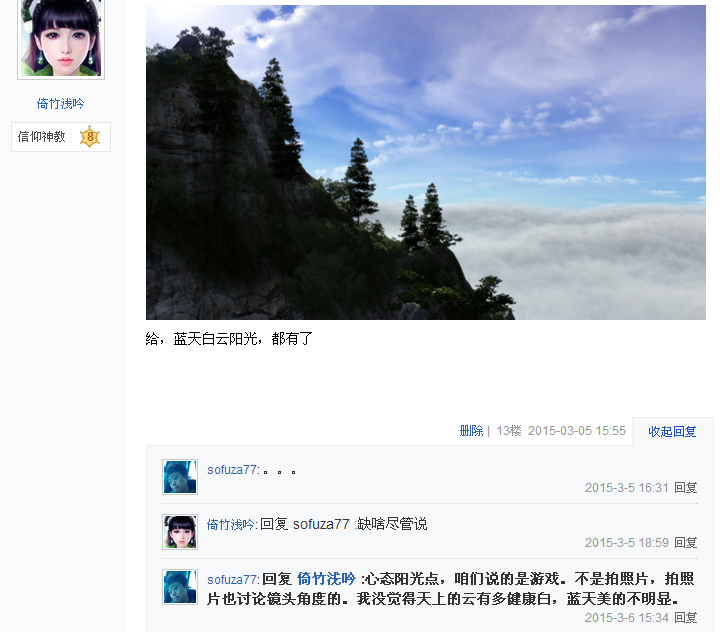Open the poster's large avatar picture

pyautogui.click(x=61, y=38)
